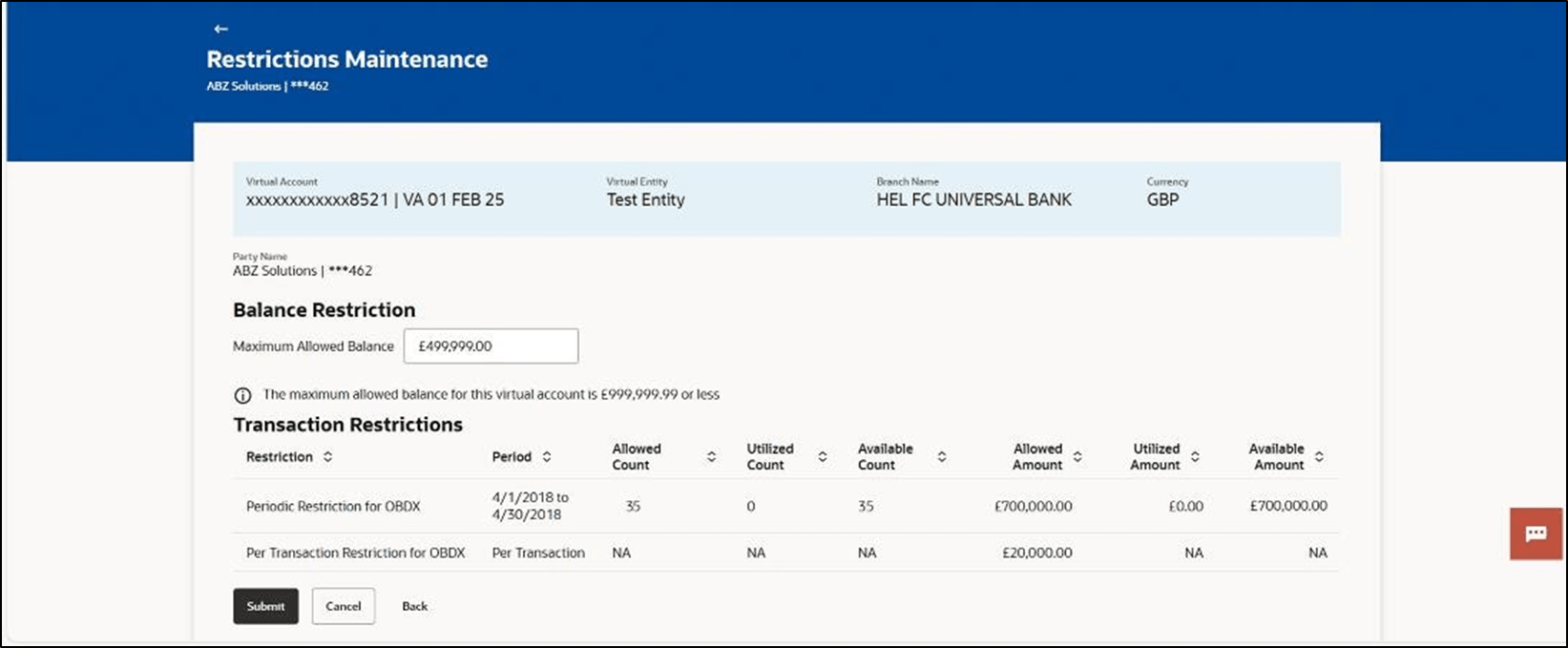Sort table by Restriction column

tap(327, 457)
